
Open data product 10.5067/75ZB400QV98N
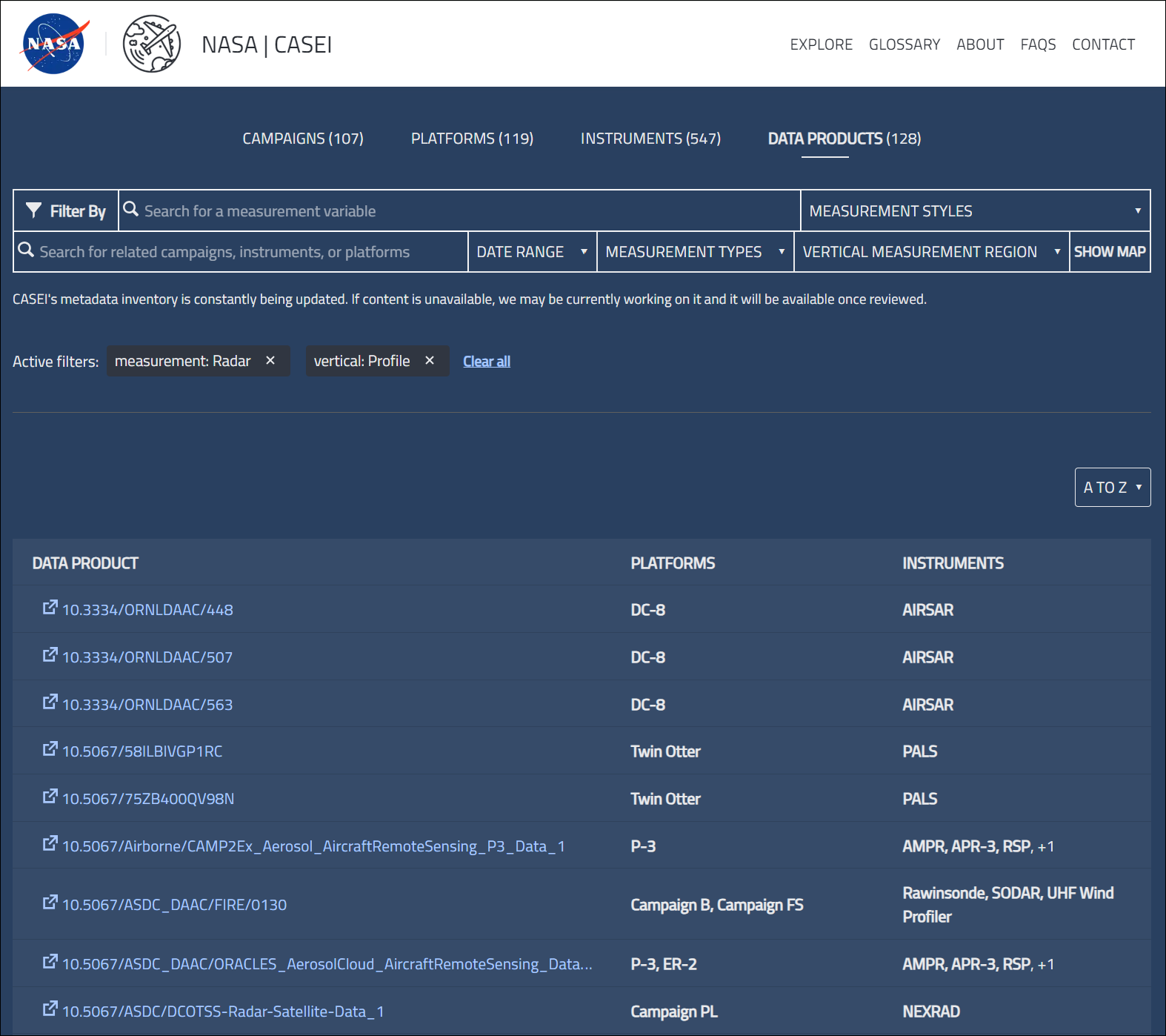148,799
